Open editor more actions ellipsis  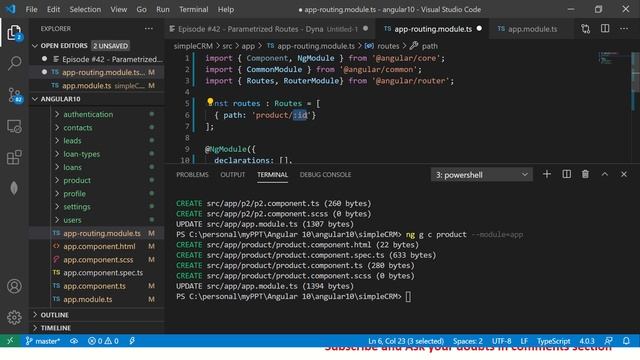point(624,29)
